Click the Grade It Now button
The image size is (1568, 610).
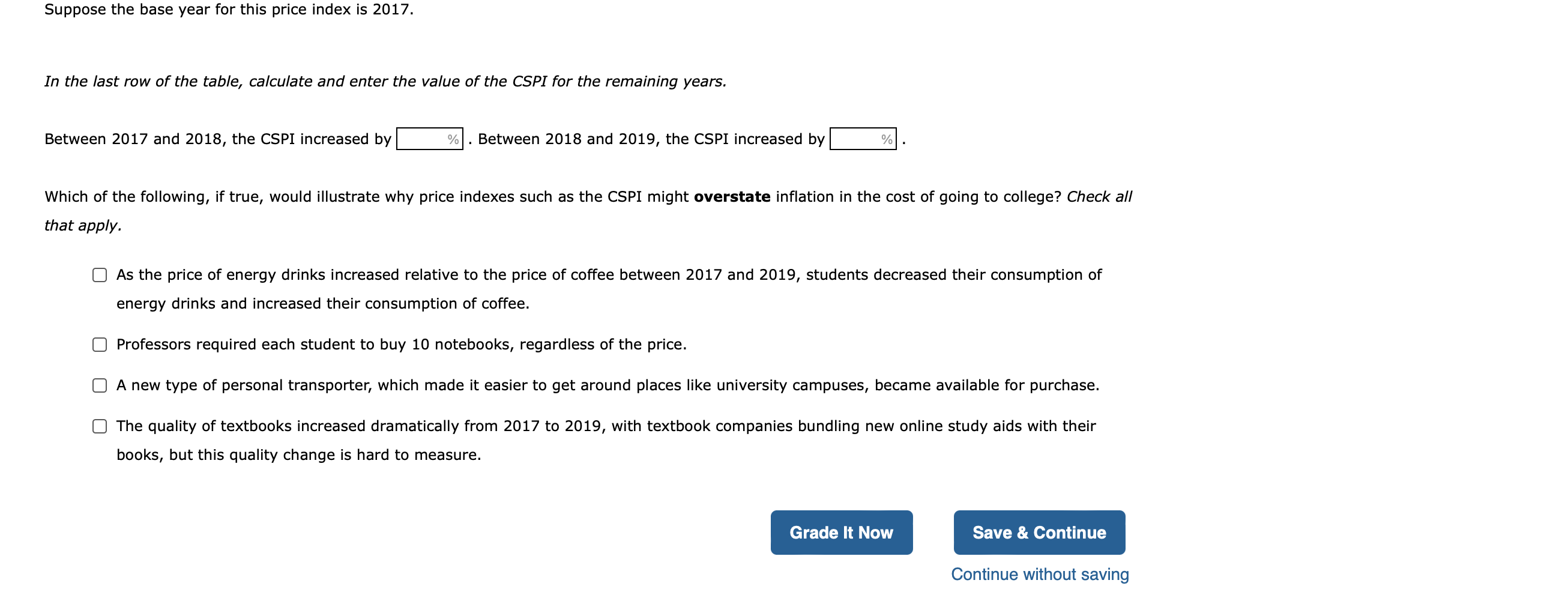pyautogui.click(x=841, y=531)
